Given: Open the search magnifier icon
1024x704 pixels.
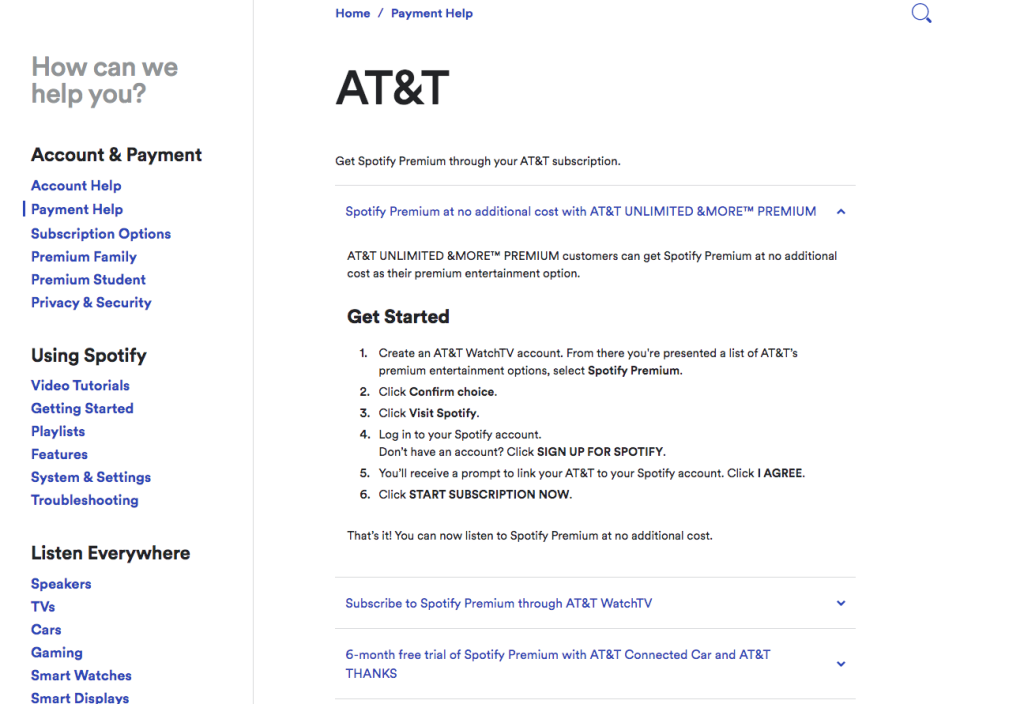Looking at the screenshot, I should pyautogui.click(x=921, y=13).
